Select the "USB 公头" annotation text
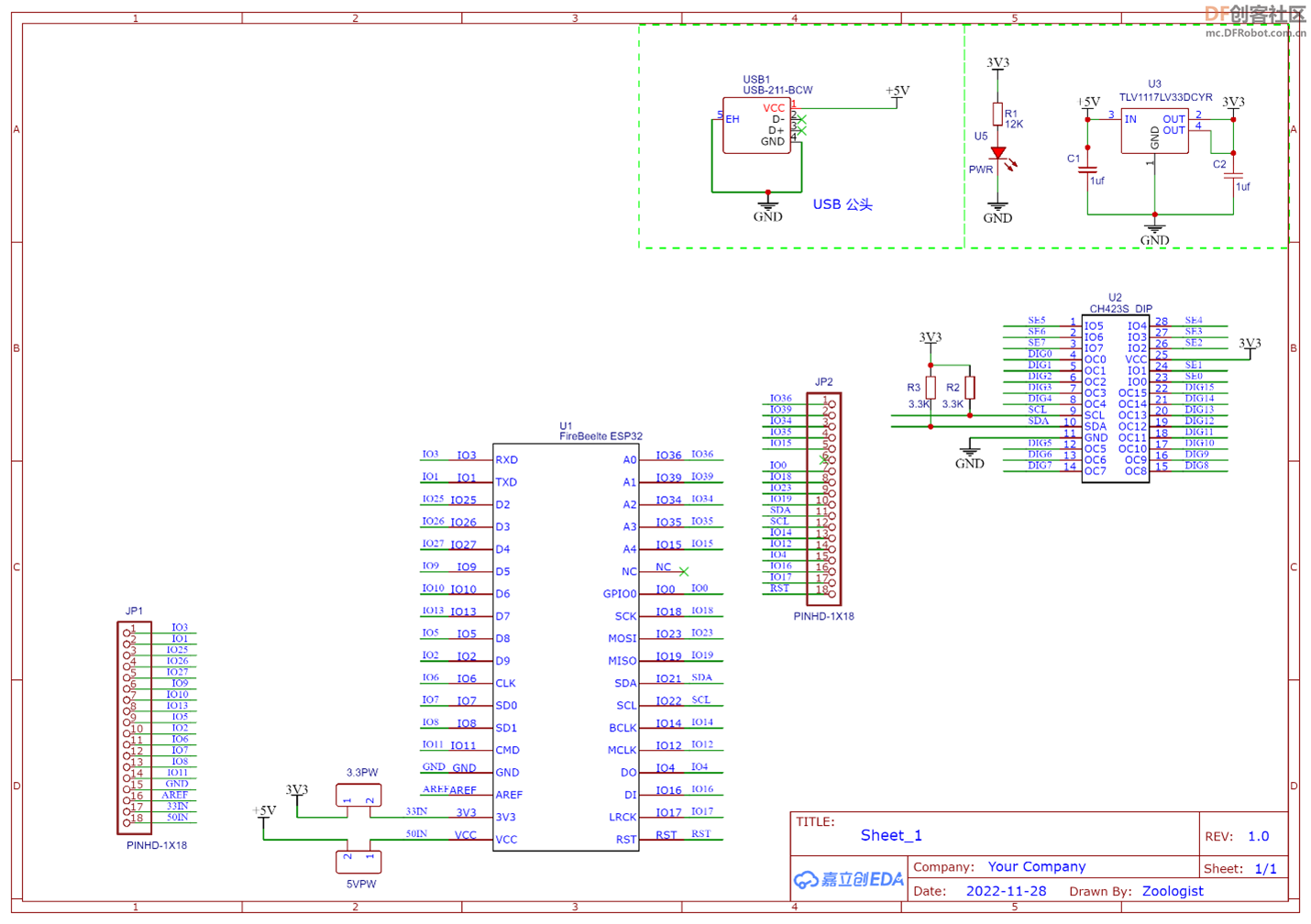The width and height of the screenshot is (1311, 924). [x=843, y=204]
